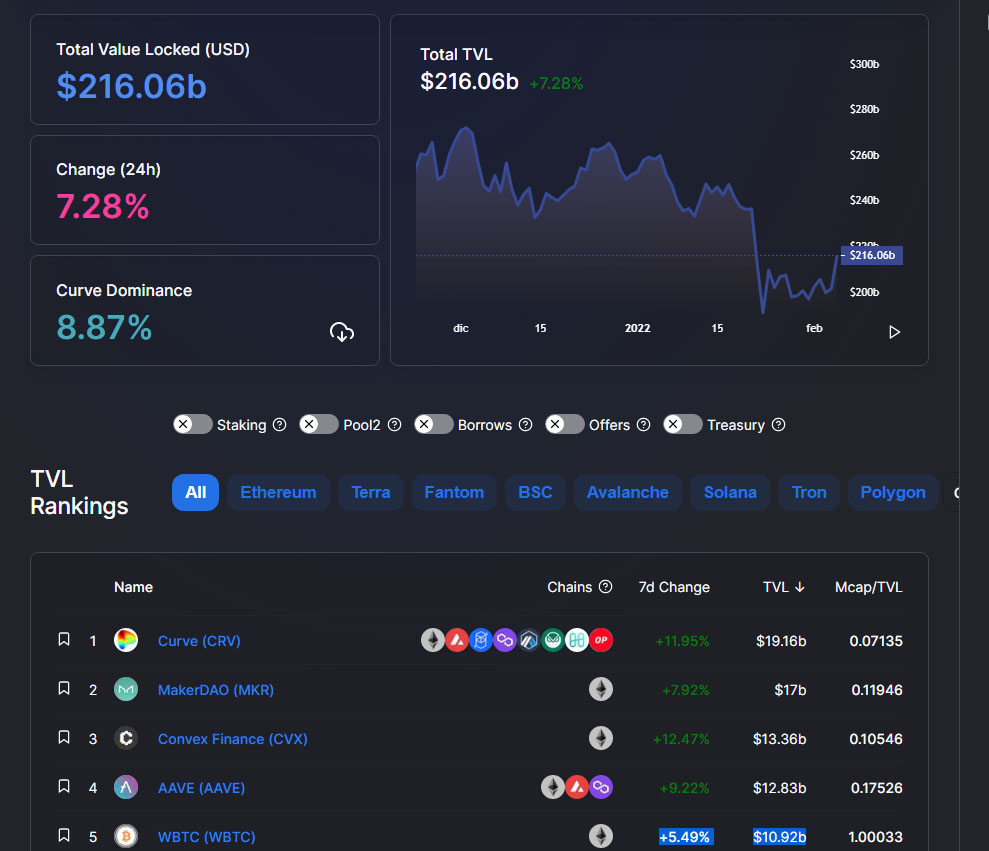Click Ethereum chain icon in Convex Finance row
Screen dimensions: 989x851
click(x=601, y=738)
